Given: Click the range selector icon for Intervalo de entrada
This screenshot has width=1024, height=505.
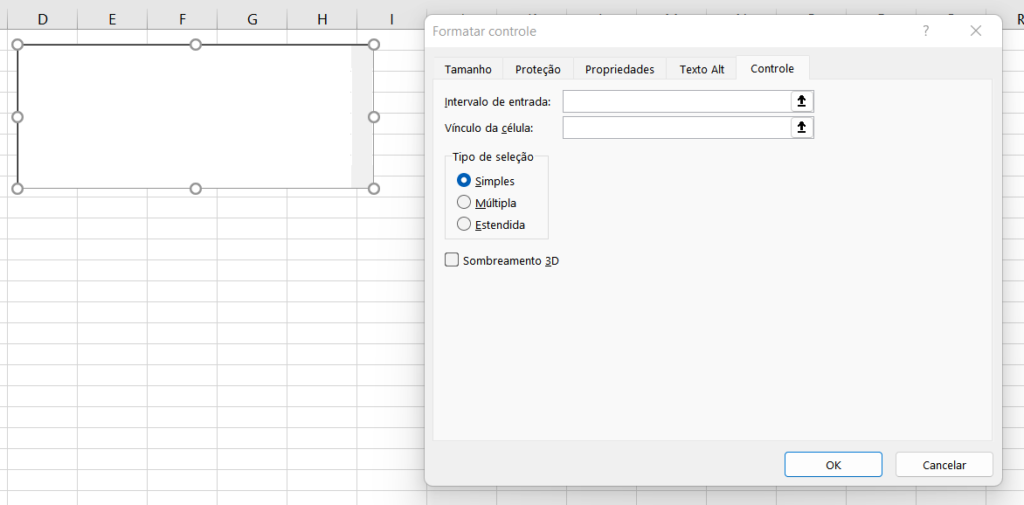Looking at the screenshot, I should click(x=801, y=101).
